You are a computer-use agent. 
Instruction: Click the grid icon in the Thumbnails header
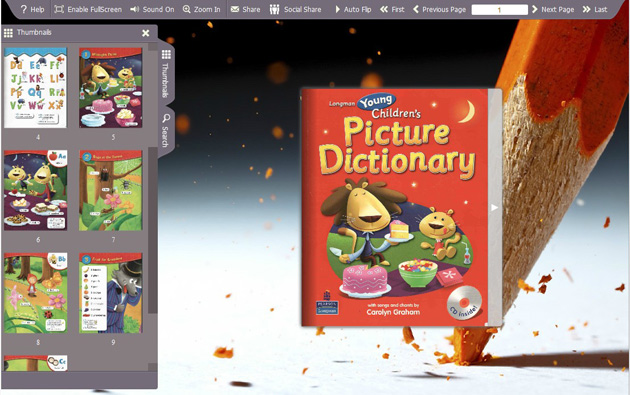pyautogui.click(x=8, y=33)
